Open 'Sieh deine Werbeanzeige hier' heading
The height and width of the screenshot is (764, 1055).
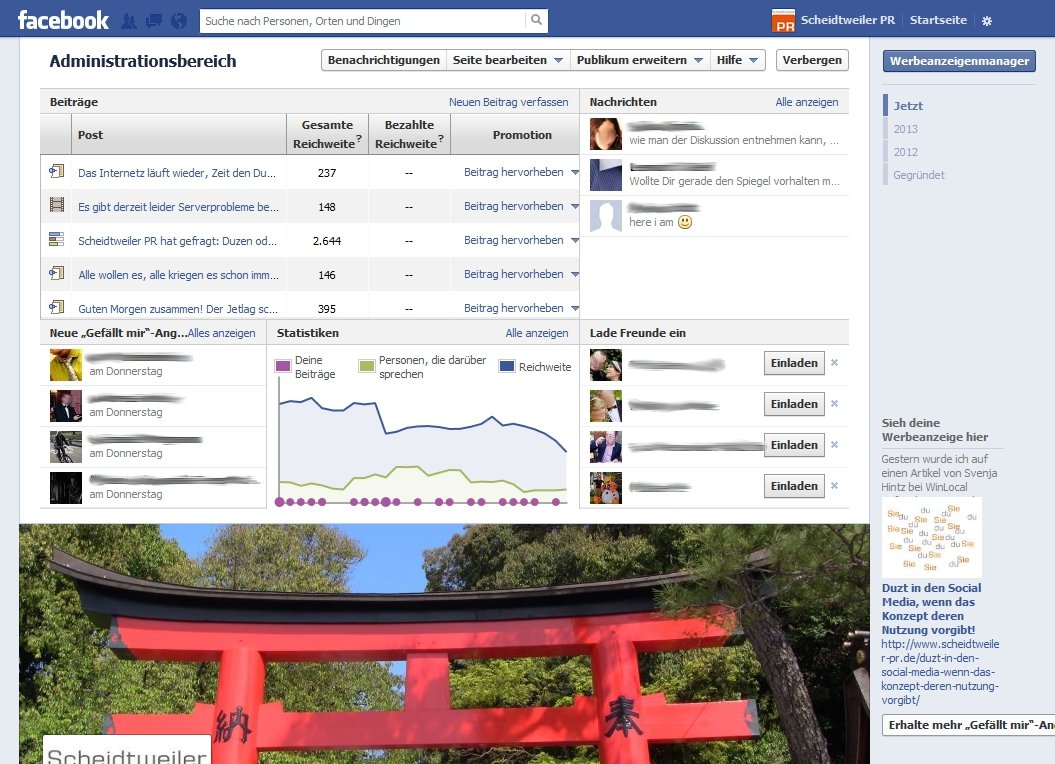935,429
